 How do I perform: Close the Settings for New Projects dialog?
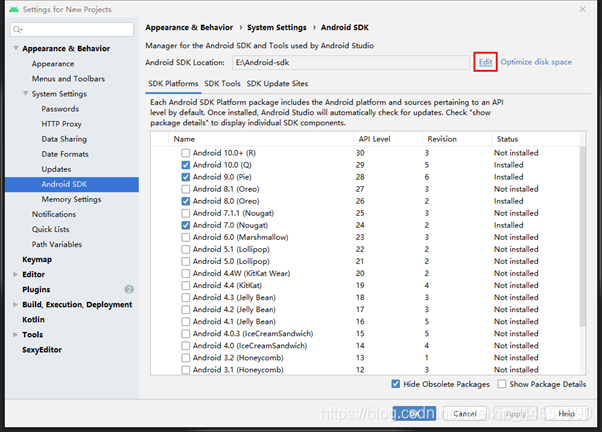pos(582,9)
